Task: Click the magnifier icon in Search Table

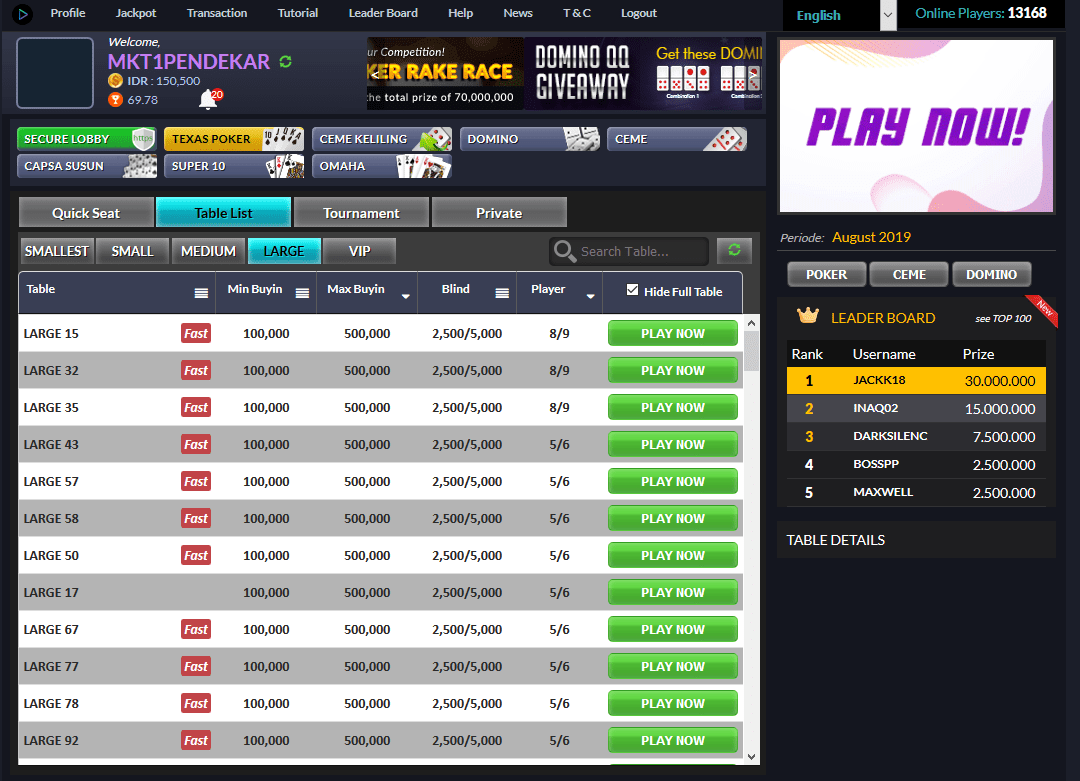Action: pos(567,251)
